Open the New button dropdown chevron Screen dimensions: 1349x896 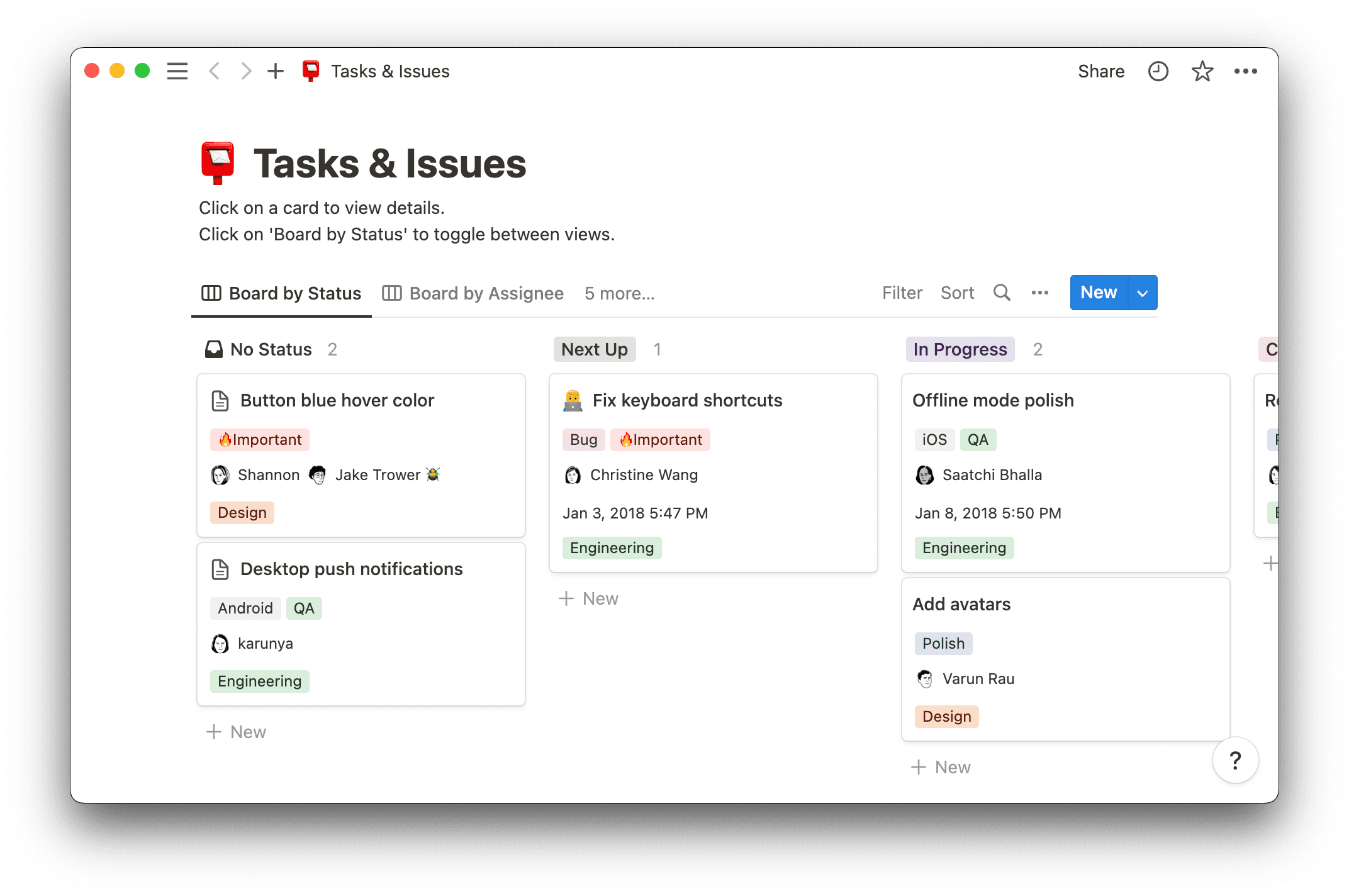tap(1142, 293)
